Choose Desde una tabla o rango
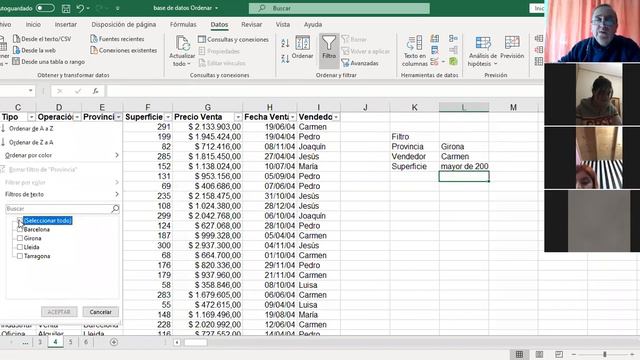The width and height of the screenshot is (640, 360). pos(49,62)
